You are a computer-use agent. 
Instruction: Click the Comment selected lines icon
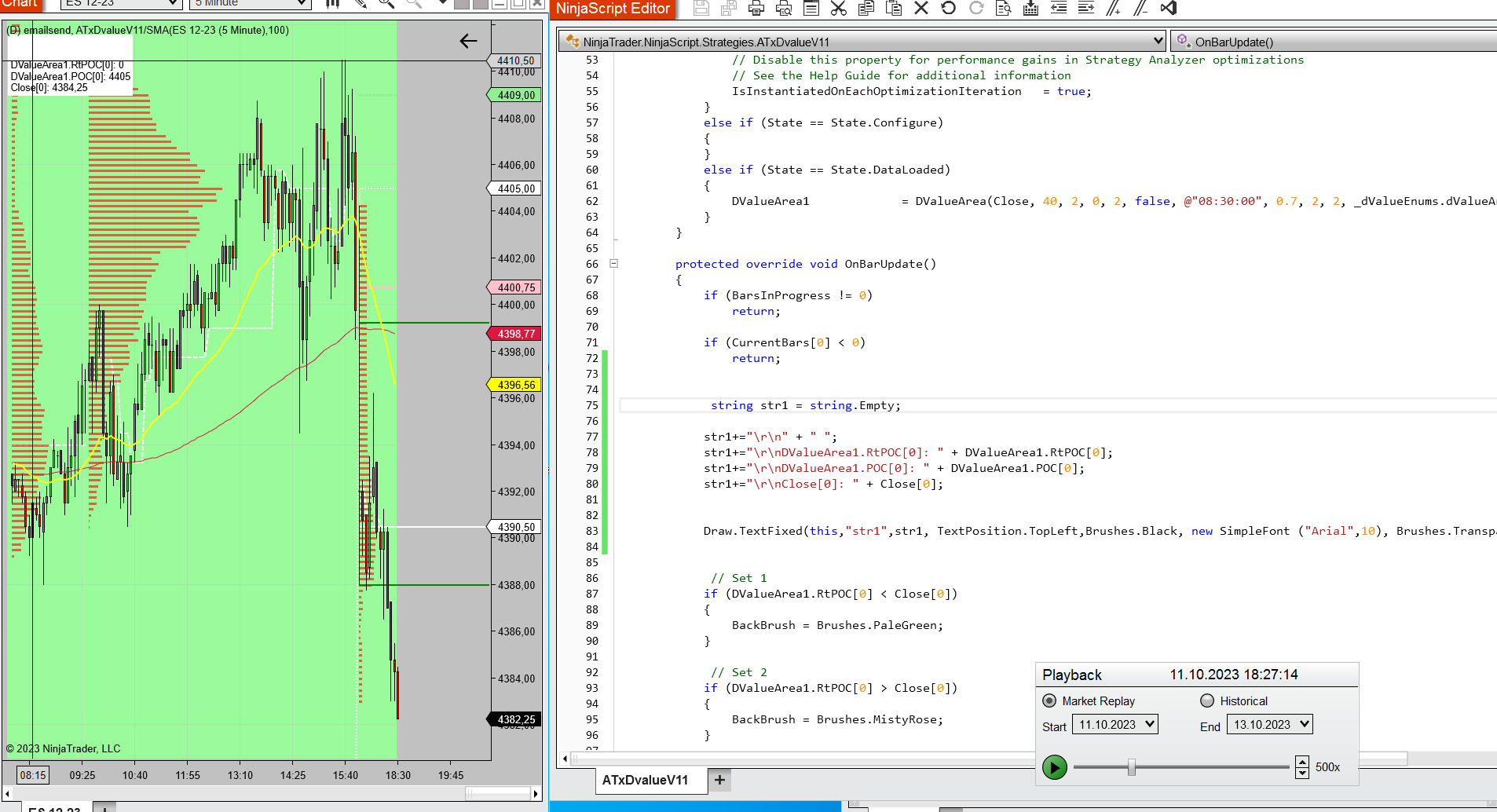click(1113, 9)
